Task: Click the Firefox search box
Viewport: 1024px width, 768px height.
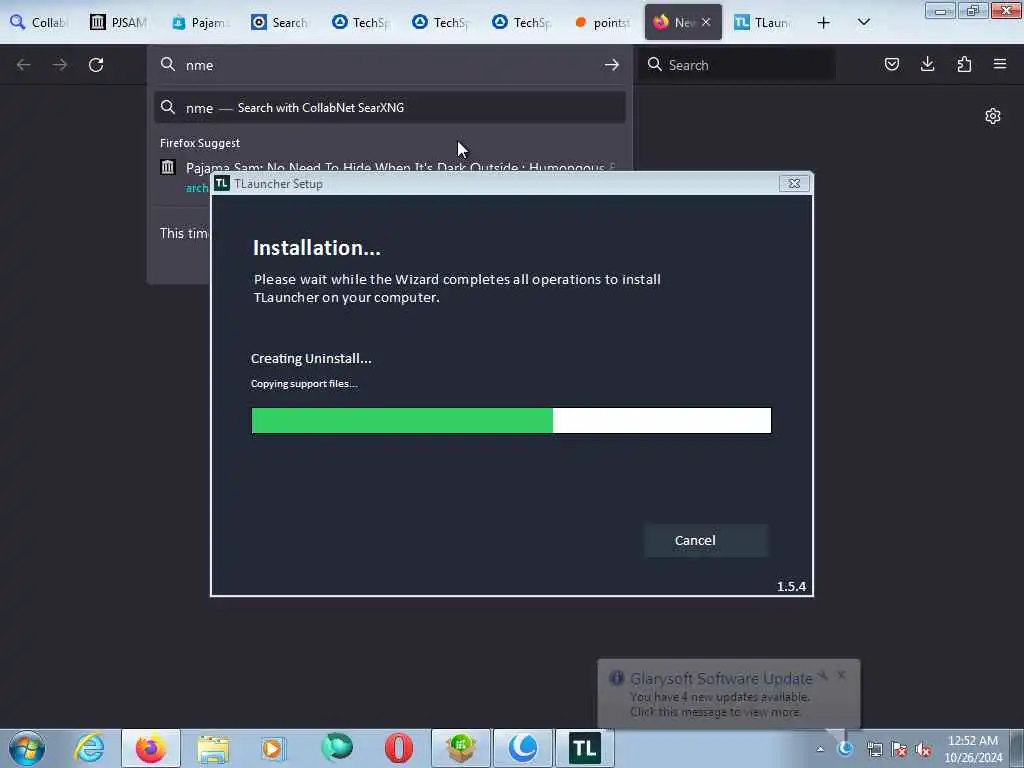Action: click(737, 65)
